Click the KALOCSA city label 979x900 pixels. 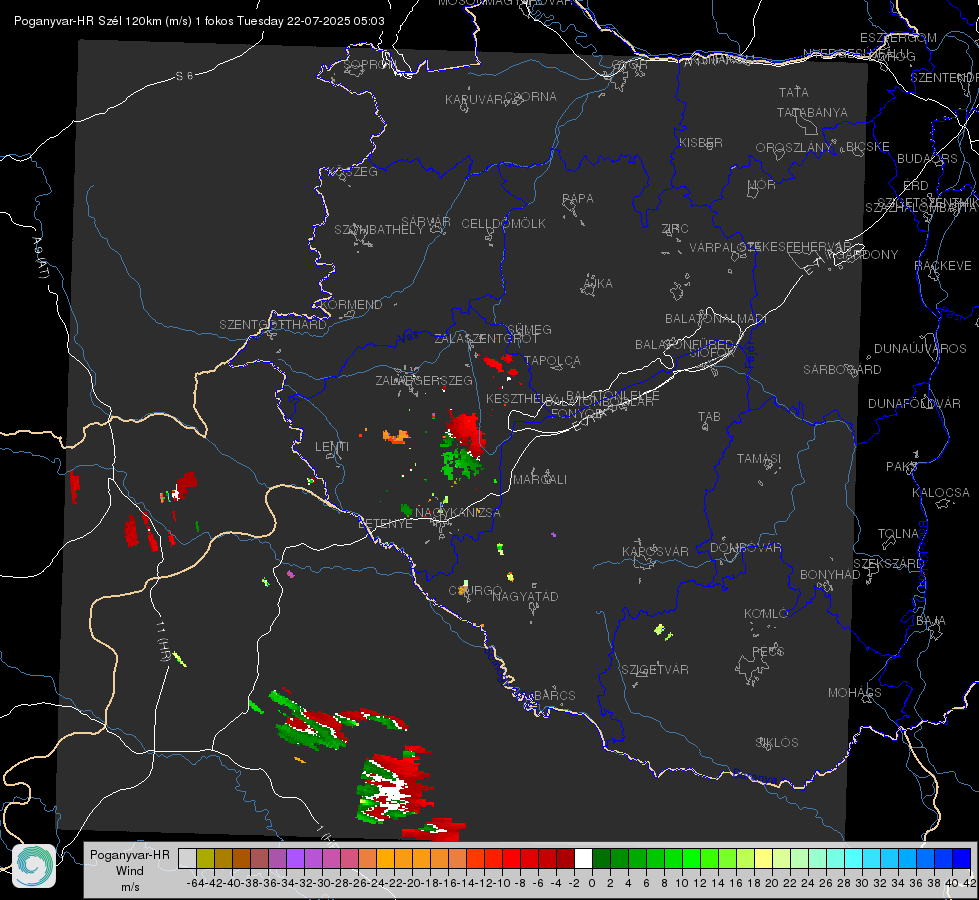(941, 493)
